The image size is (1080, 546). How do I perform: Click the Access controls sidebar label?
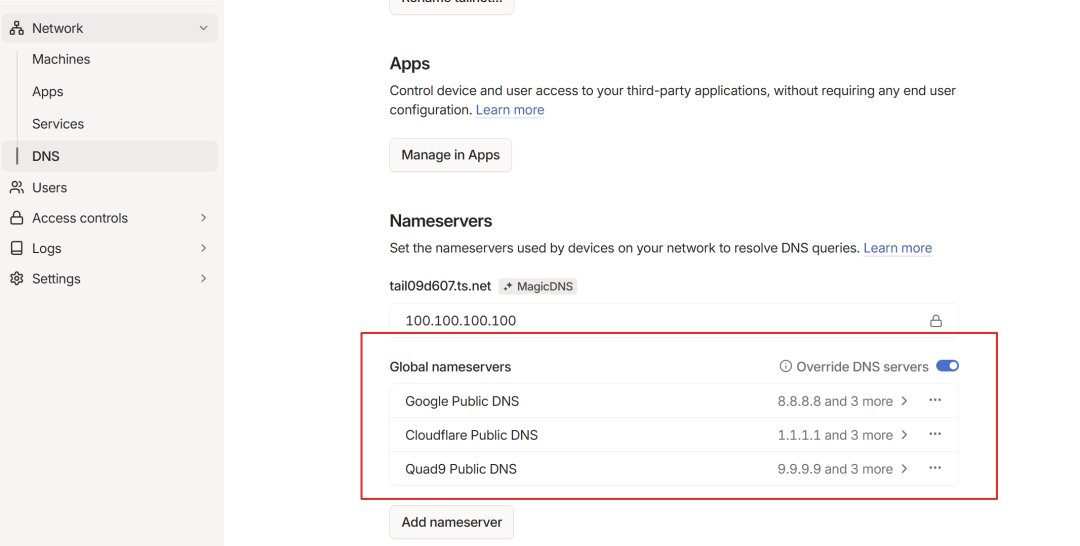tap(80, 218)
